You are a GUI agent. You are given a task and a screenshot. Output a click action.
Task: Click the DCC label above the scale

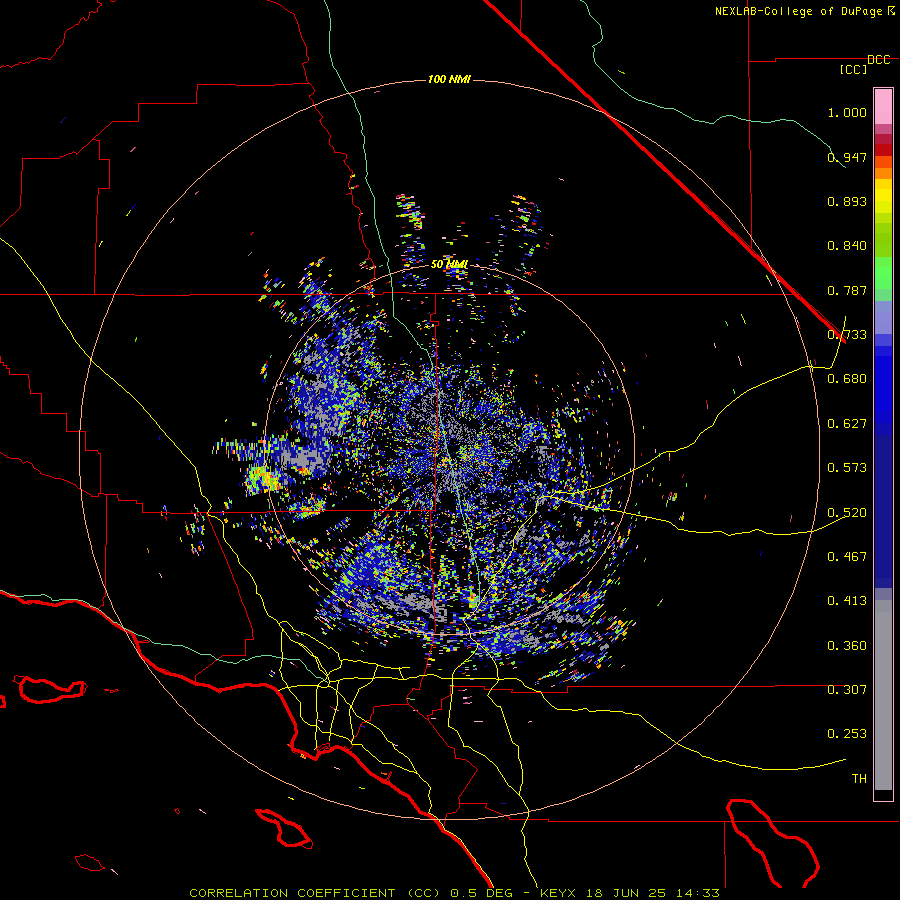[879, 60]
